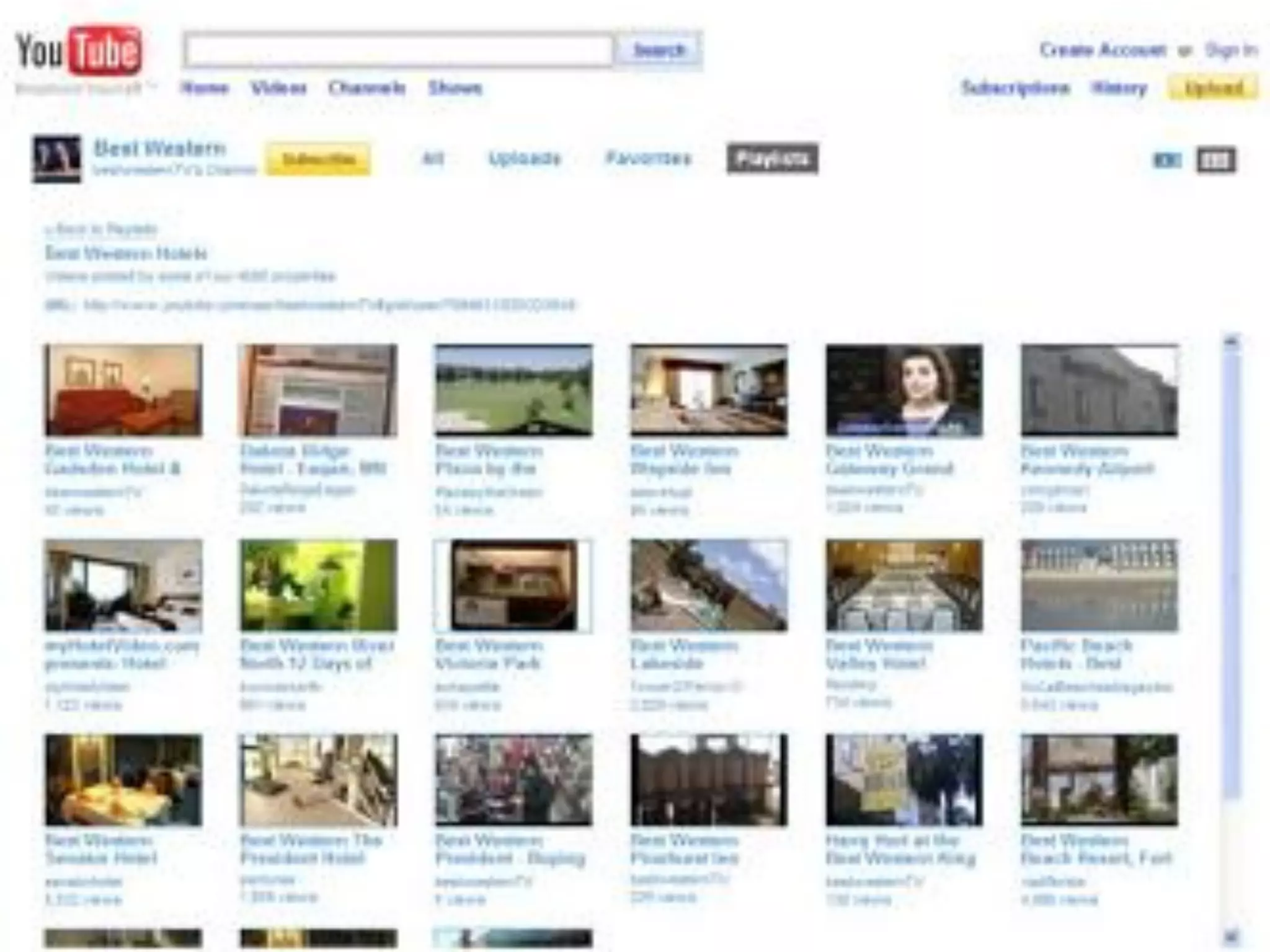The width and height of the screenshot is (1270, 952).
Task: Play the Best Western Gateway Grand thumbnail
Action: [904, 390]
